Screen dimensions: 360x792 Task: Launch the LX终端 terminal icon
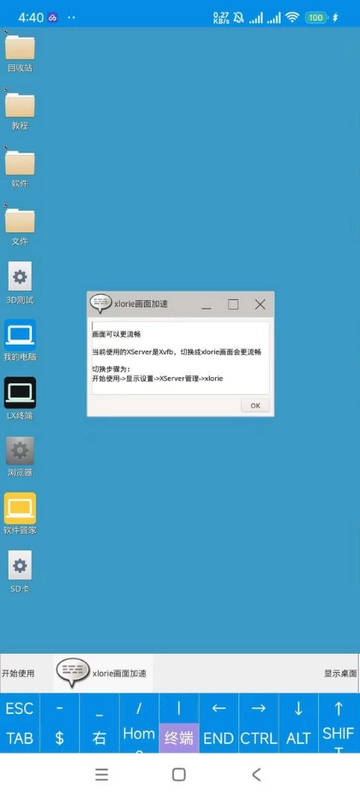(20, 392)
